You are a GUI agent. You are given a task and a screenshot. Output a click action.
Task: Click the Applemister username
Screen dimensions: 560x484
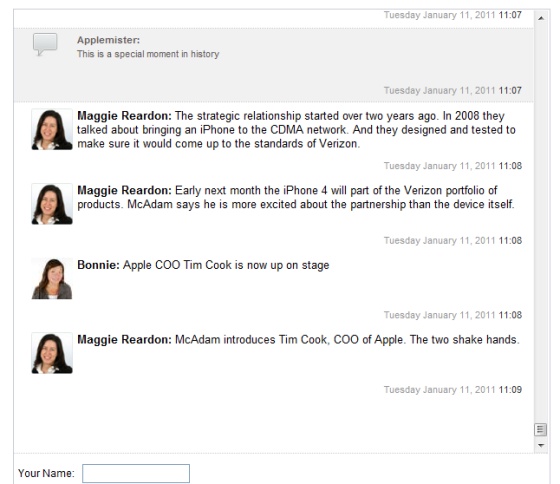click(x=109, y=40)
